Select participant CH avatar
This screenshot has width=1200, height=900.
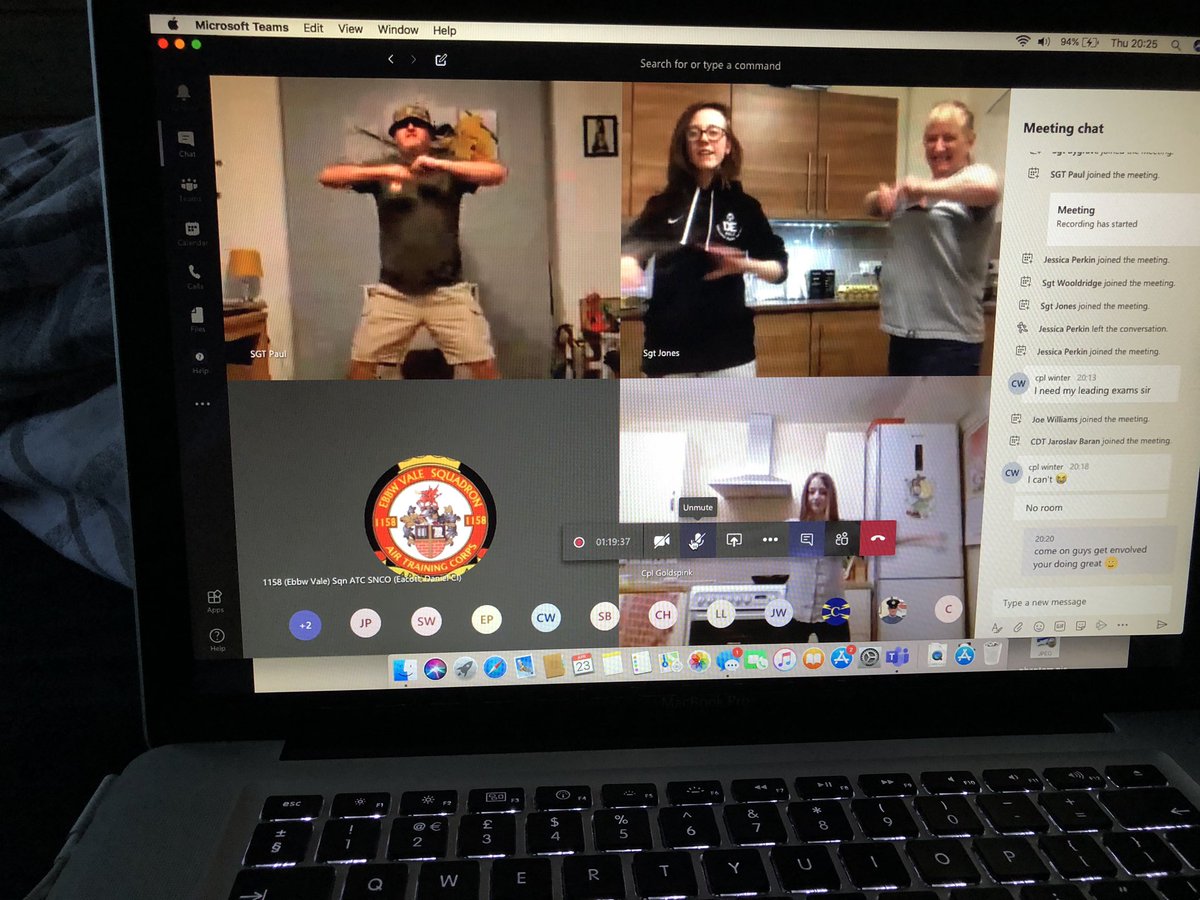tap(662, 614)
